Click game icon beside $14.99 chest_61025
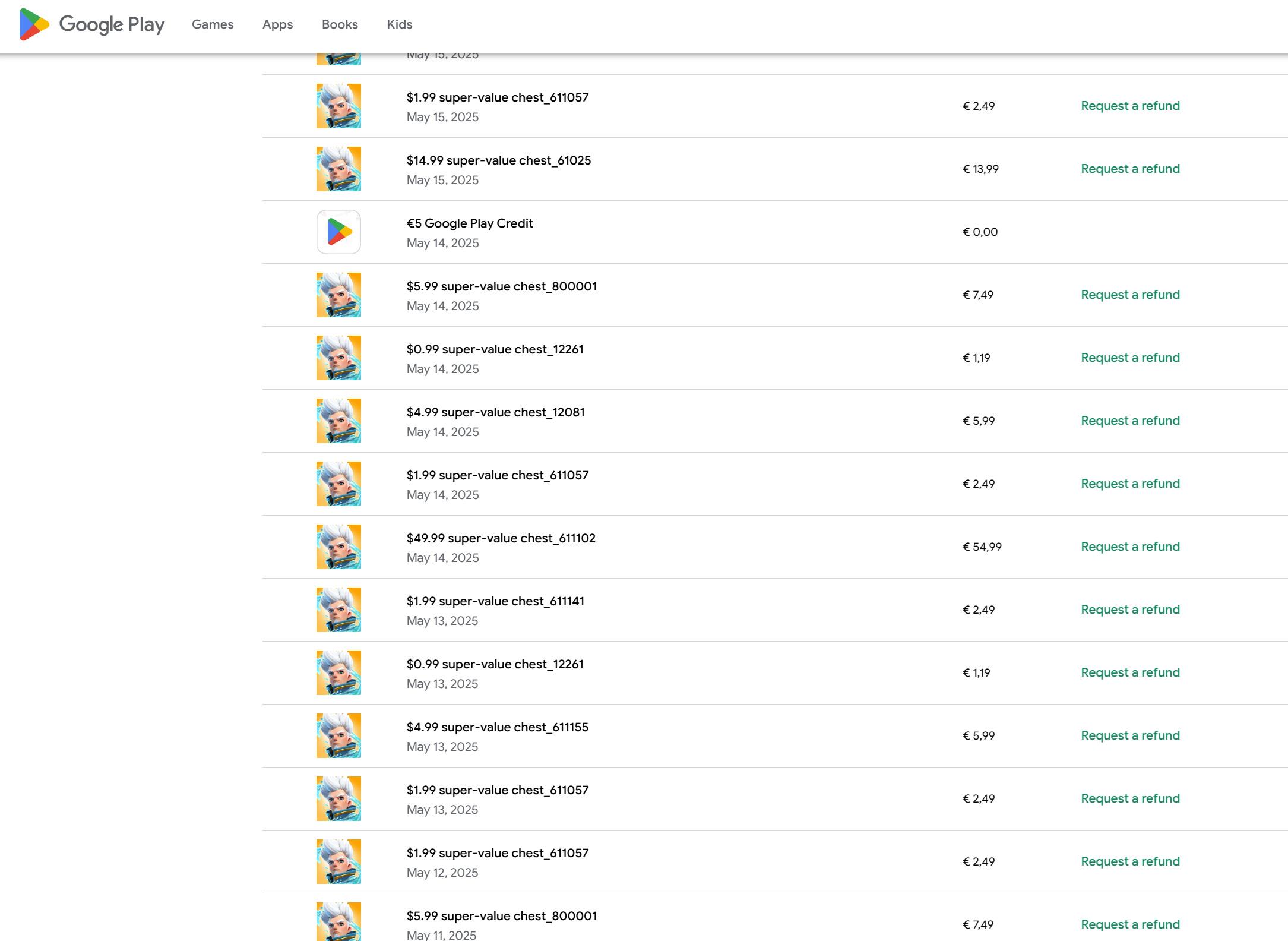Viewport: 1288px width, 941px height. coord(338,169)
